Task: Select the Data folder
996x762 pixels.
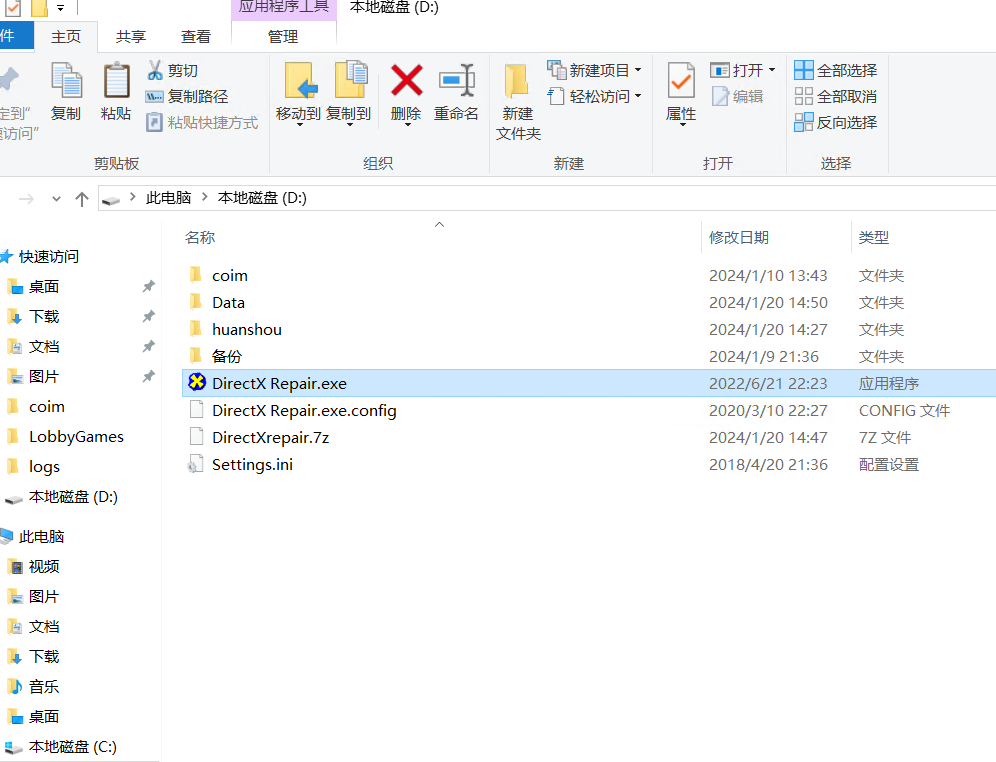Action: tap(589, 303)
